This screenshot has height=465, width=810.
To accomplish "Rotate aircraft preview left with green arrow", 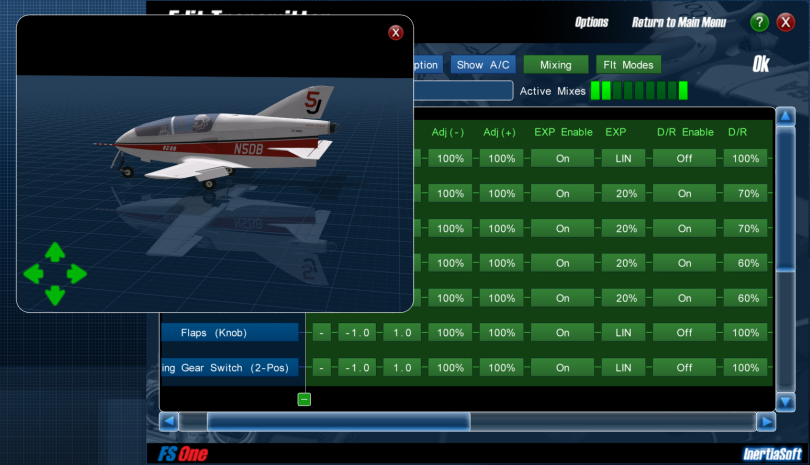I will tap(33, 274).
